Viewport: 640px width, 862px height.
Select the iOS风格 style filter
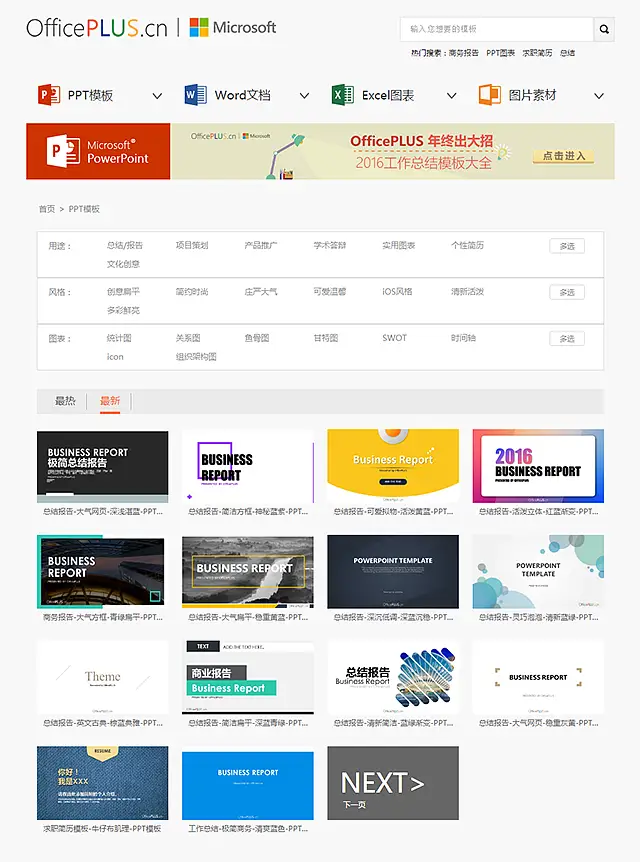[x=397, y=291]
